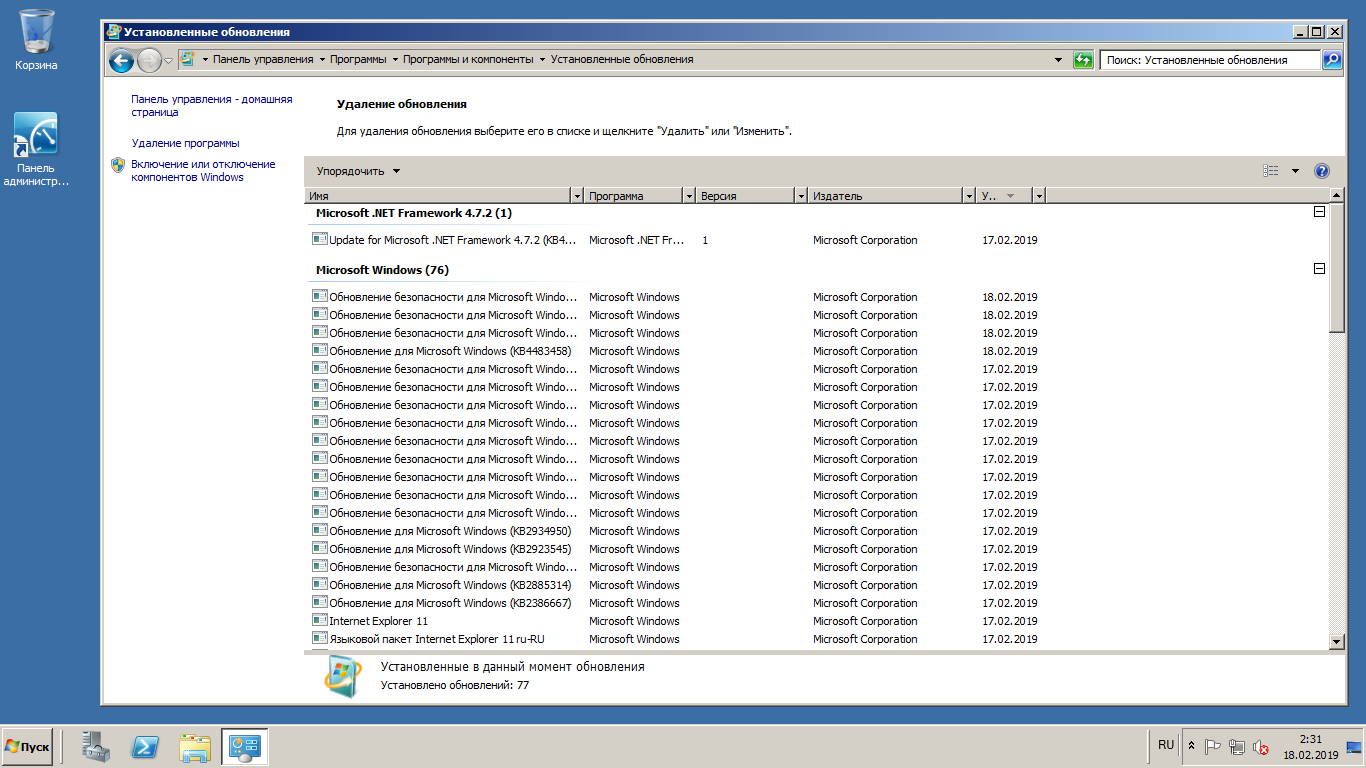This screenshot has height=768, width=1366.
Task: Click vertical scrollbar up arrow
Action: point(1337,196)
